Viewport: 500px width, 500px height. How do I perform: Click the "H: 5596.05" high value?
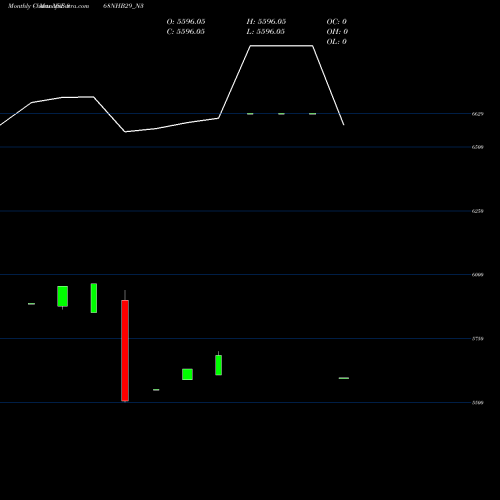pos(266,22)
